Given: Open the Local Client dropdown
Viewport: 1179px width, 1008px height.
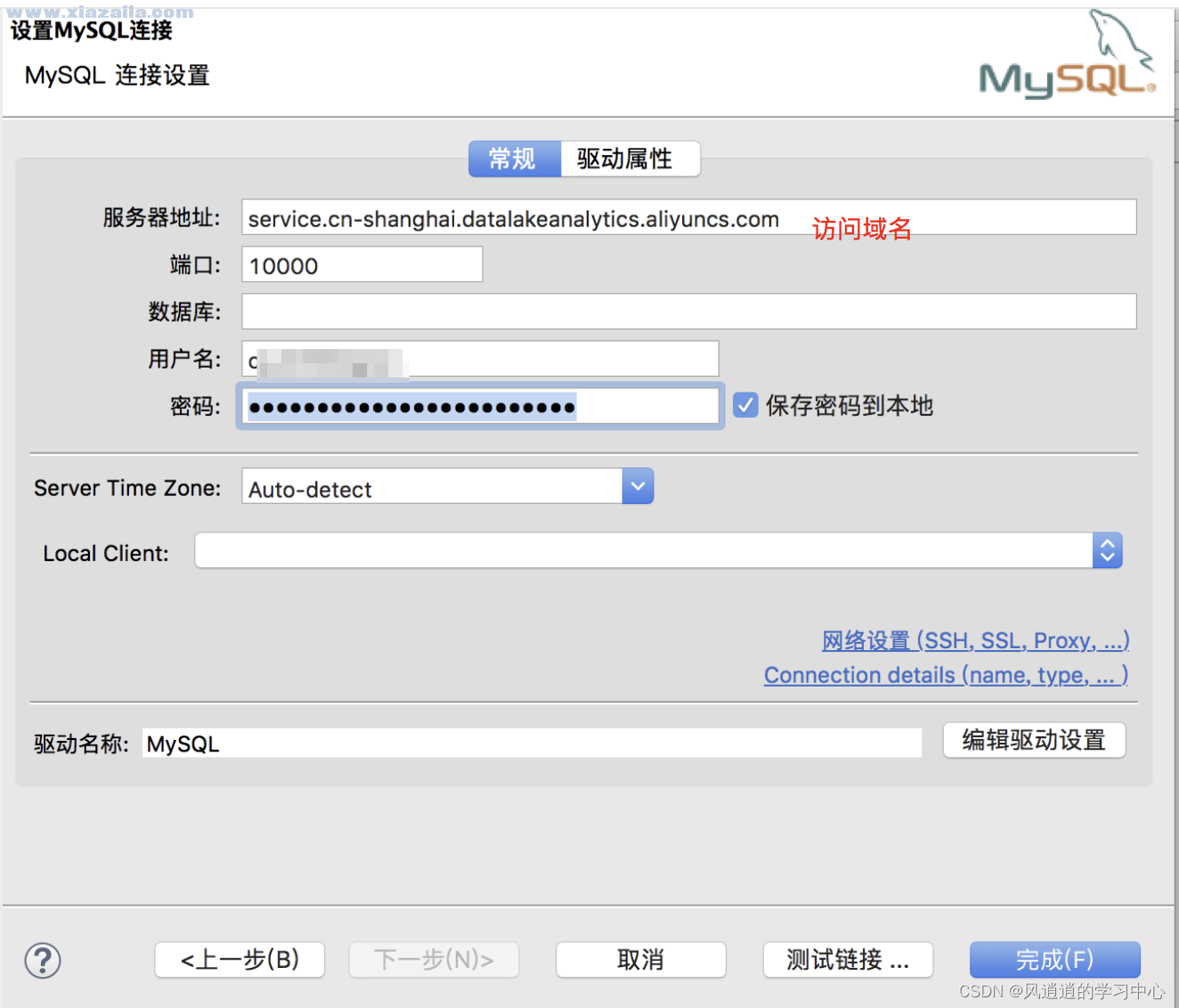Looking at the screenshot, I should click(1107, 550).
